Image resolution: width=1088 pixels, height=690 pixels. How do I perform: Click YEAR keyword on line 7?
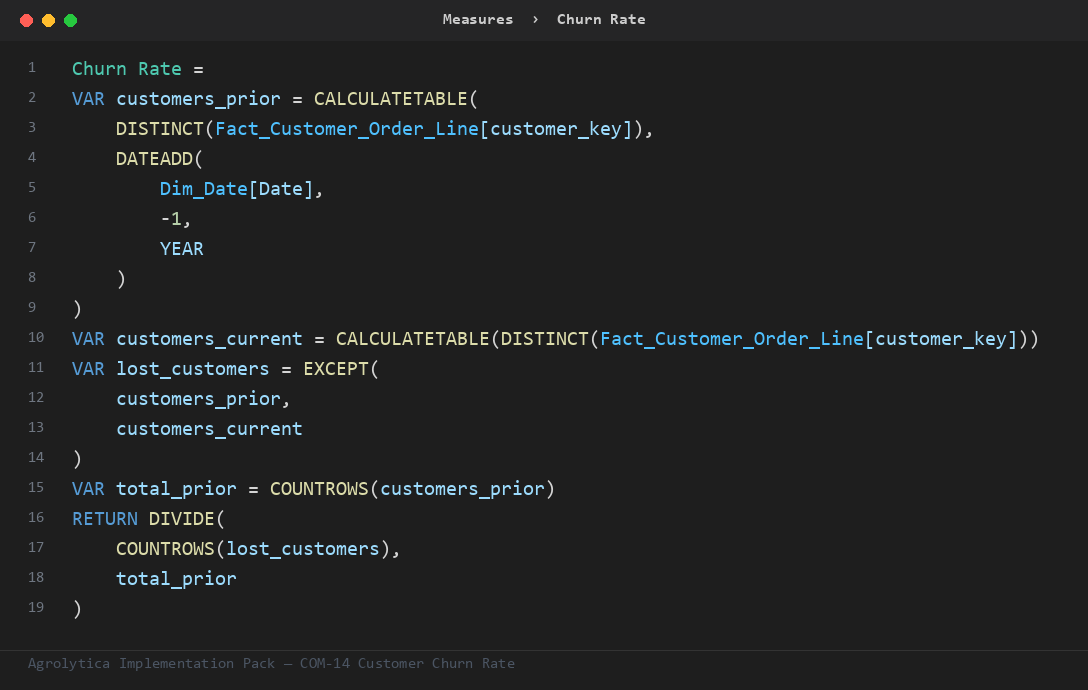tap(182, 249)
